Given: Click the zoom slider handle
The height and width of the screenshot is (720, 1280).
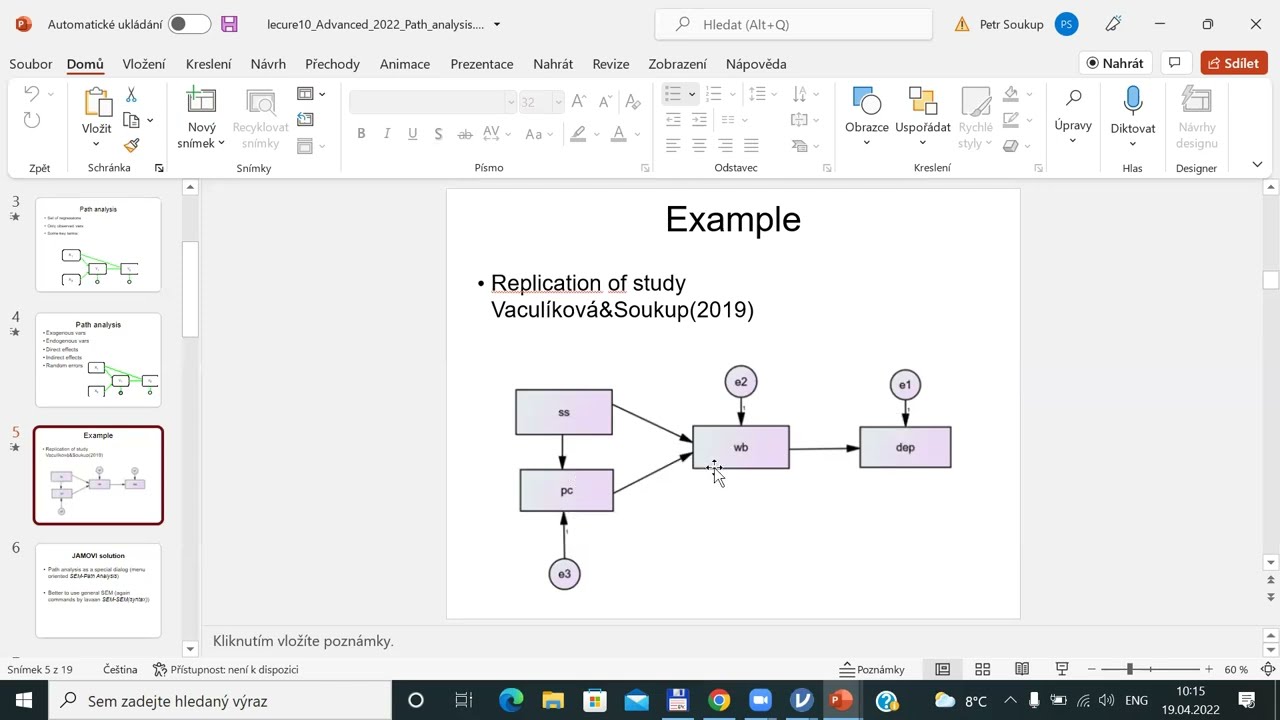Looking at the screenshot, I should 1130,669.
